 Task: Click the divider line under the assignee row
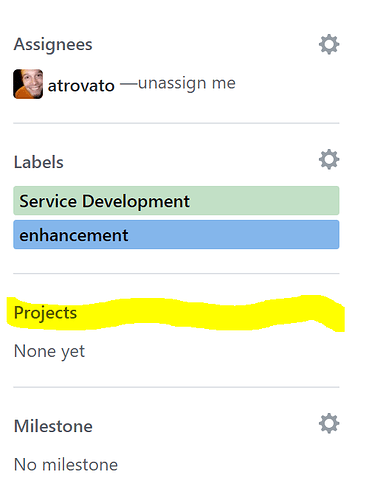176,123
